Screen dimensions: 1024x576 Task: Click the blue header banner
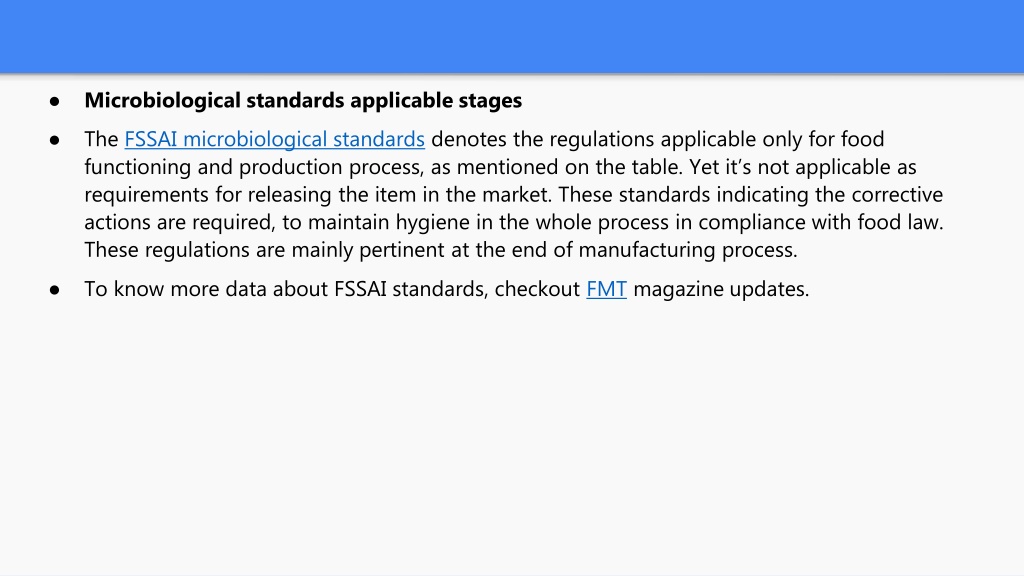coord(512,36)
